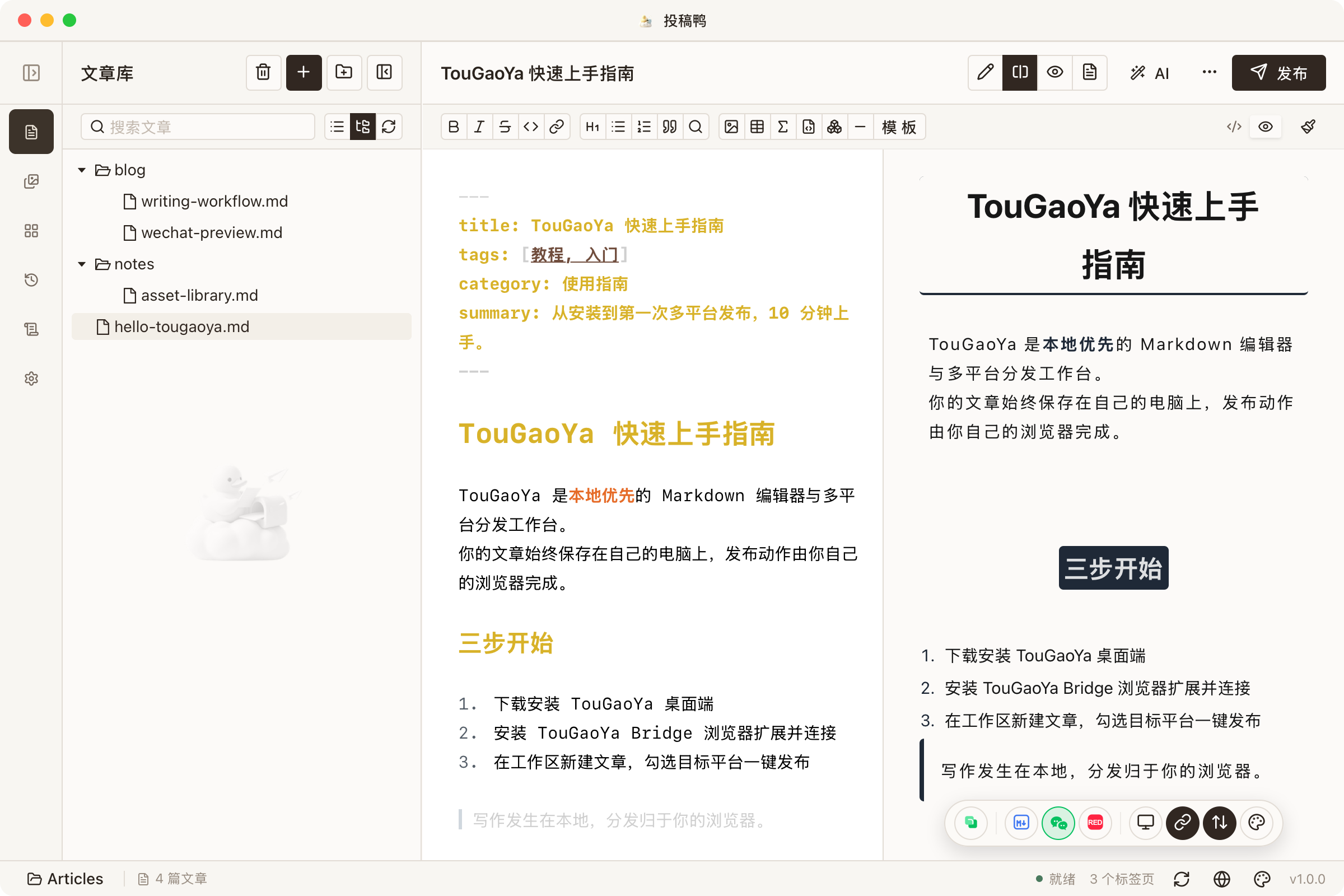Open the tasks list tab in the sidebar
This screenshot has width=1344, height=896.
[31, 329]
